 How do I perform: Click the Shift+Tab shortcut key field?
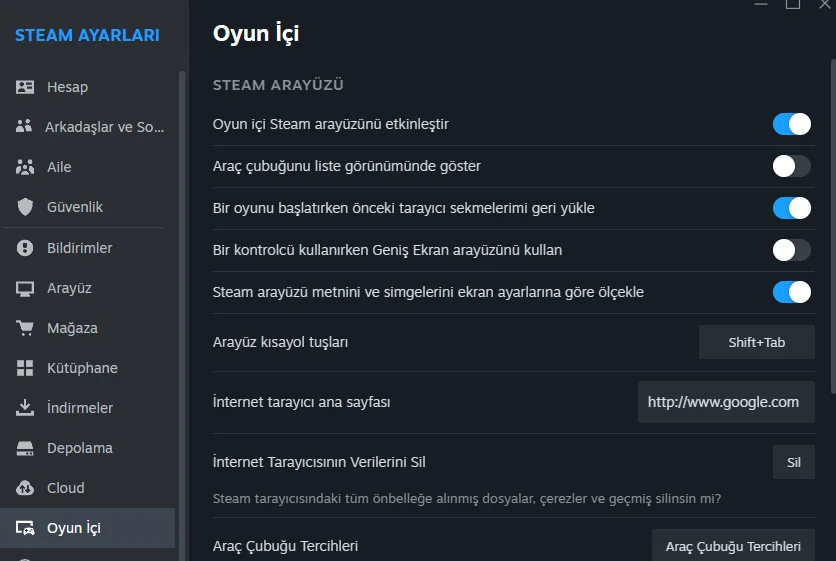tap(757, 342)
